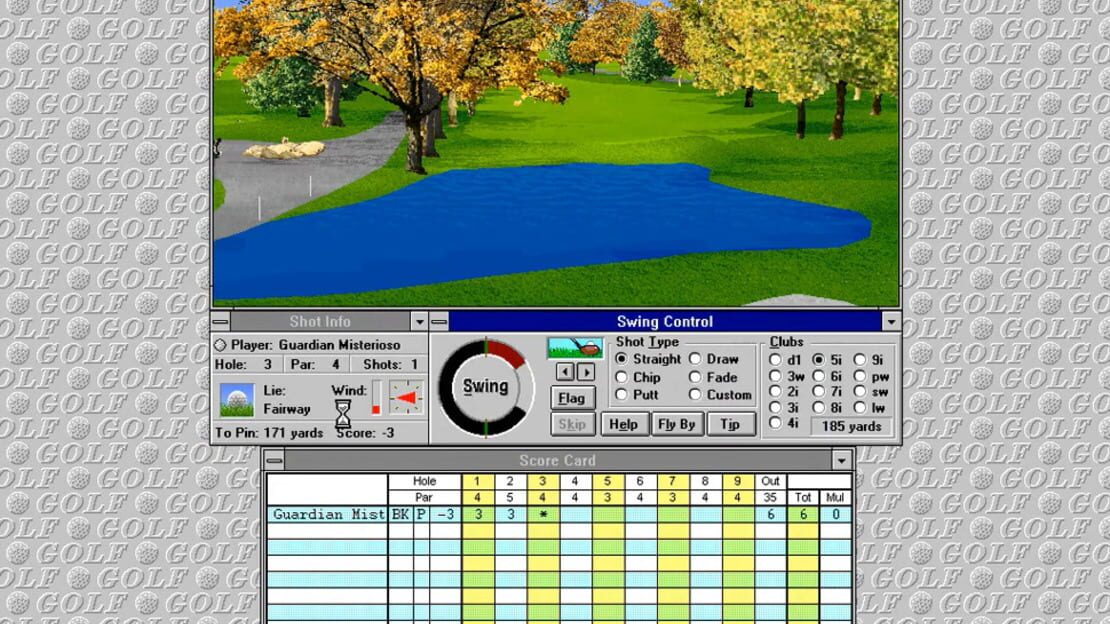Click the 185 yards club distance field
The height and width of the screenshot is (624, 1110).
tap(852, 426)
